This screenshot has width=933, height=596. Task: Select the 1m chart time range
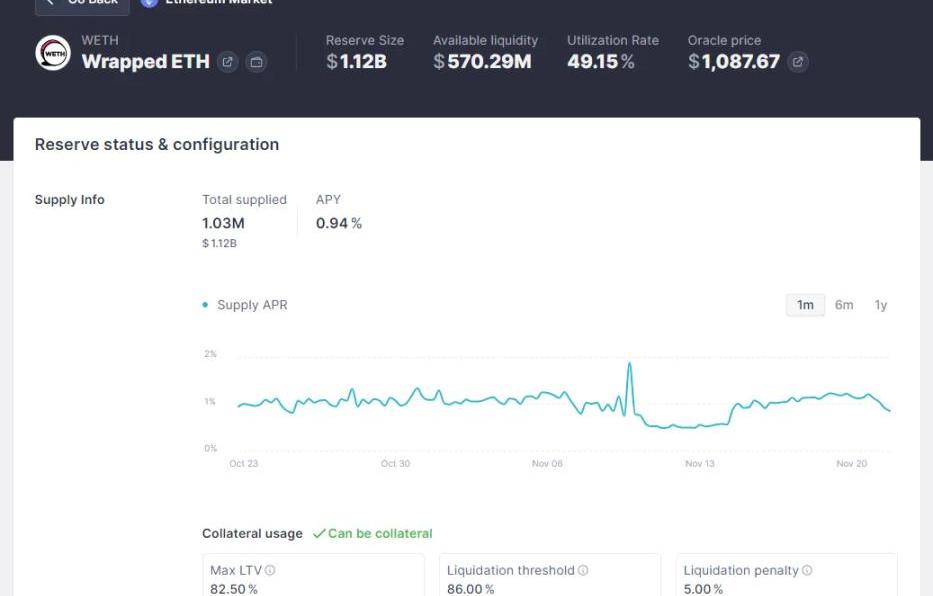[805, 305]
